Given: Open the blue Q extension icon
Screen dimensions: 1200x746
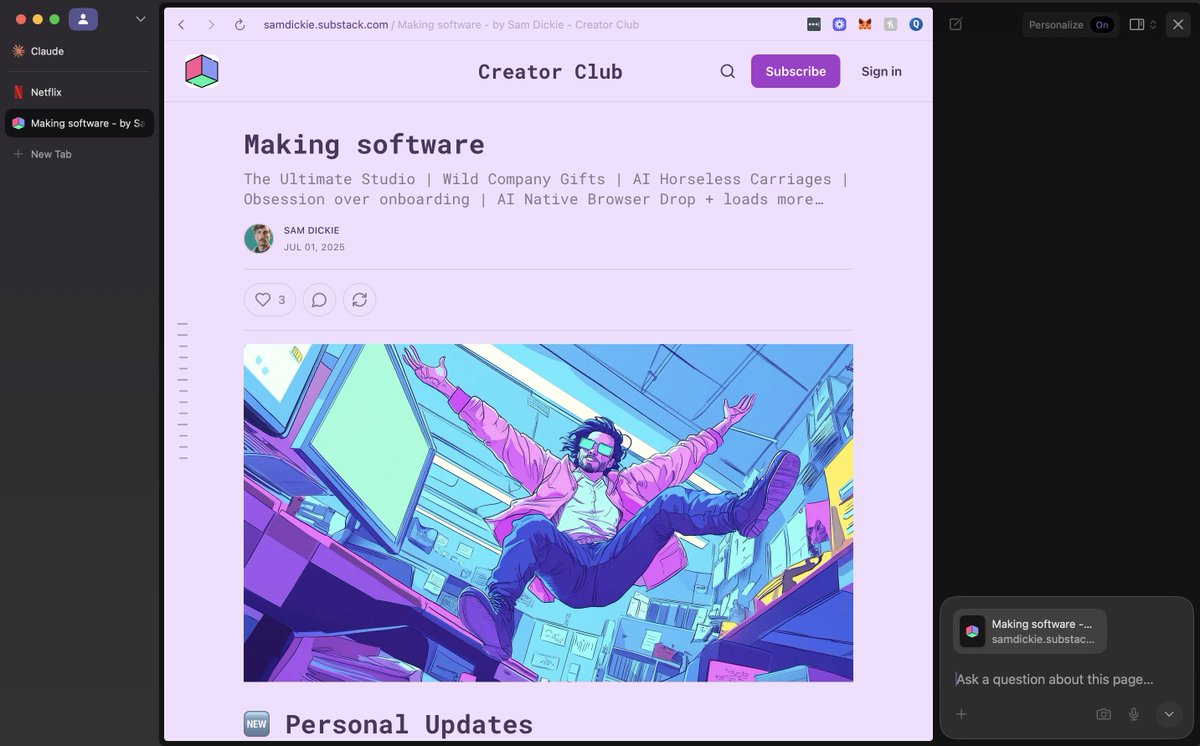Looking at the screenshot, I should [x=916, y=24].
